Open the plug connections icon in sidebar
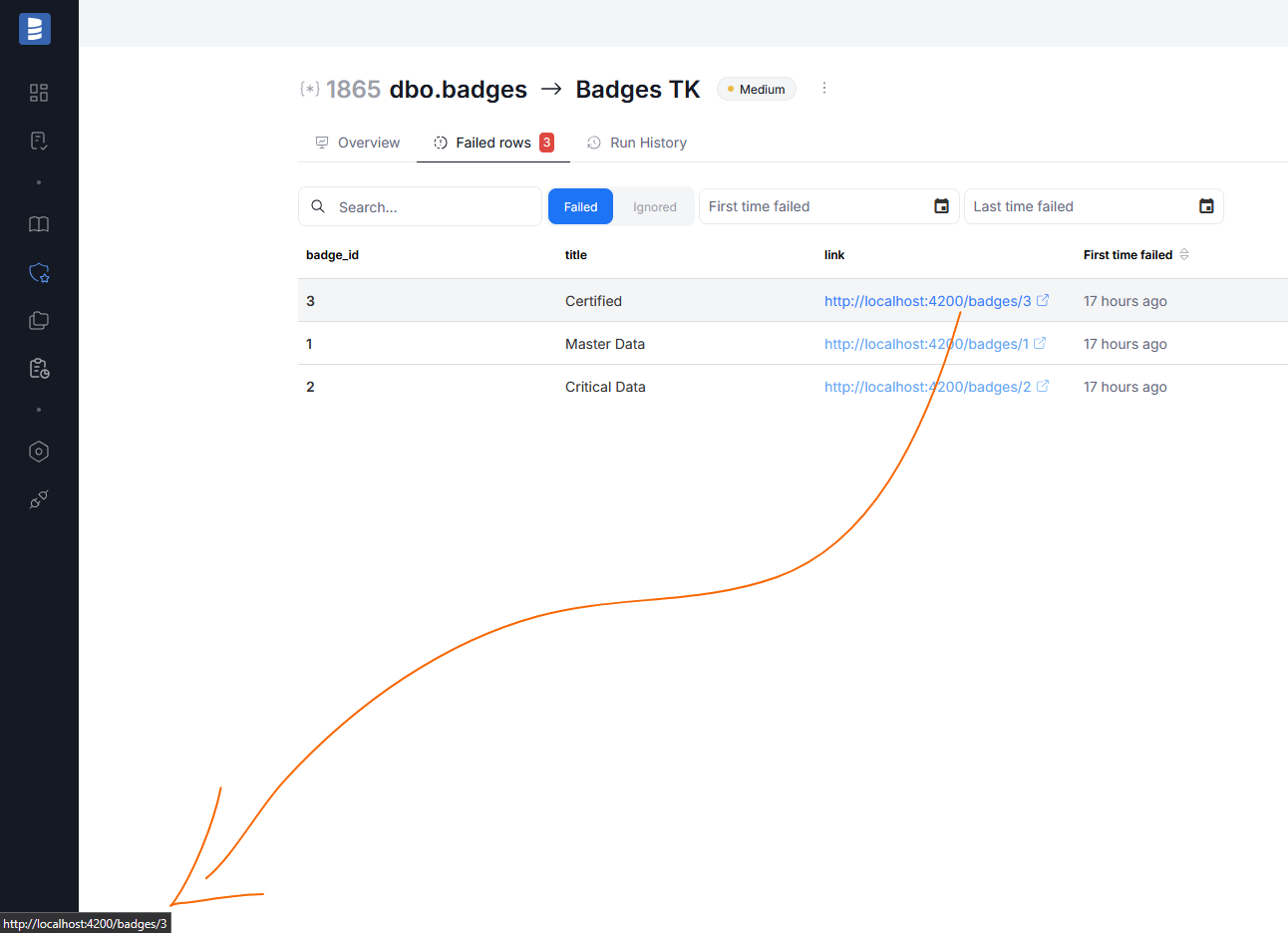Screen dimensions: 1288x933 tap(39, 499)
